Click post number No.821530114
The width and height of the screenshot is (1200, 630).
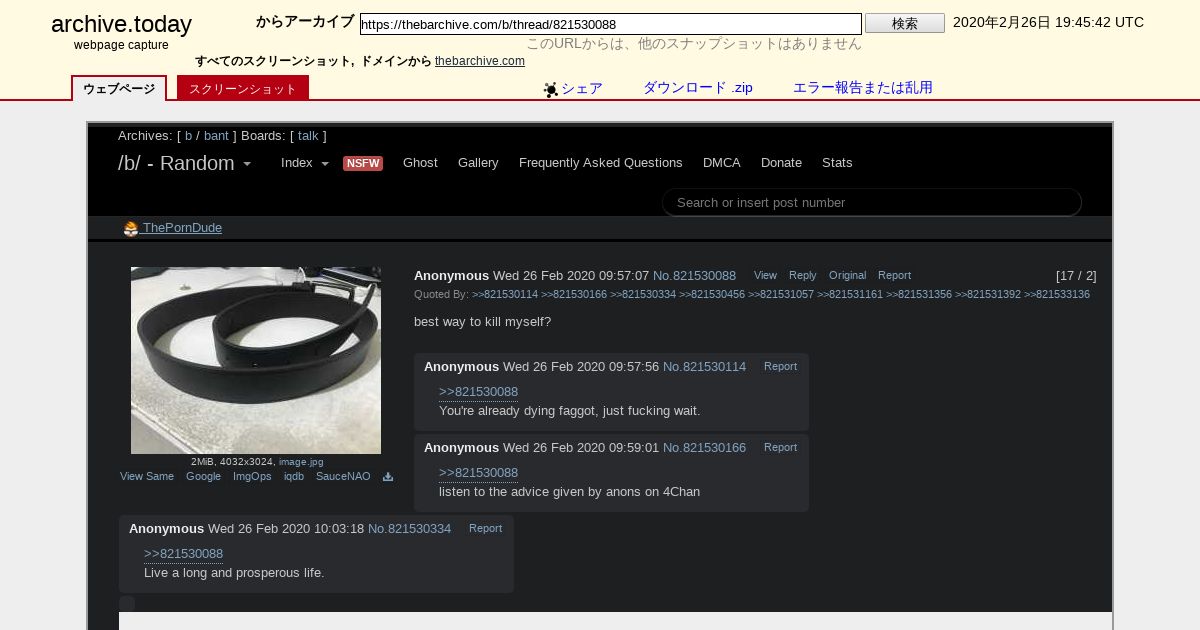click(704, 367)
